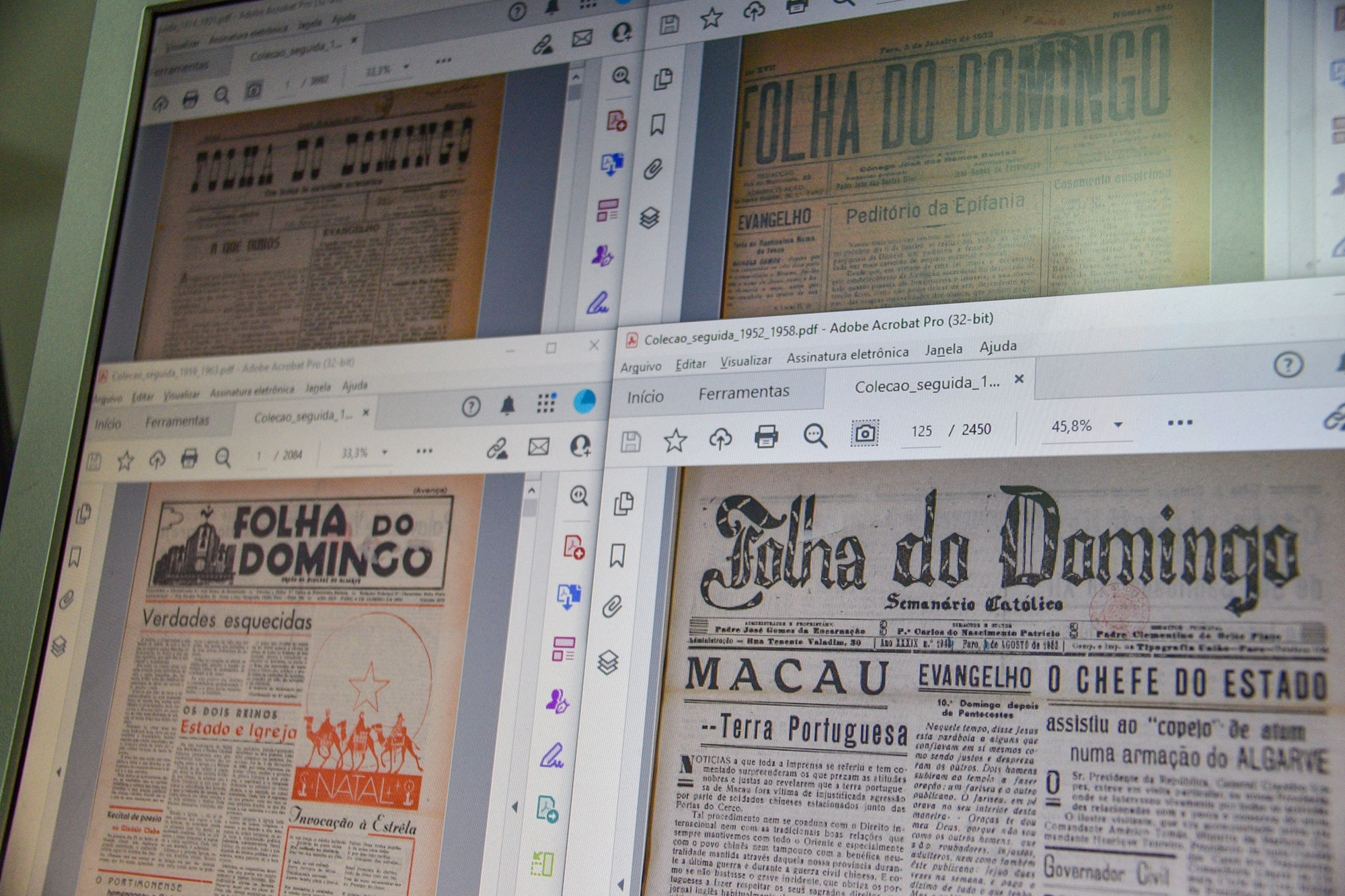Collapse right tools pane arrow in 1959_1963 window
1345x896 pixels.
pos(514,807)
